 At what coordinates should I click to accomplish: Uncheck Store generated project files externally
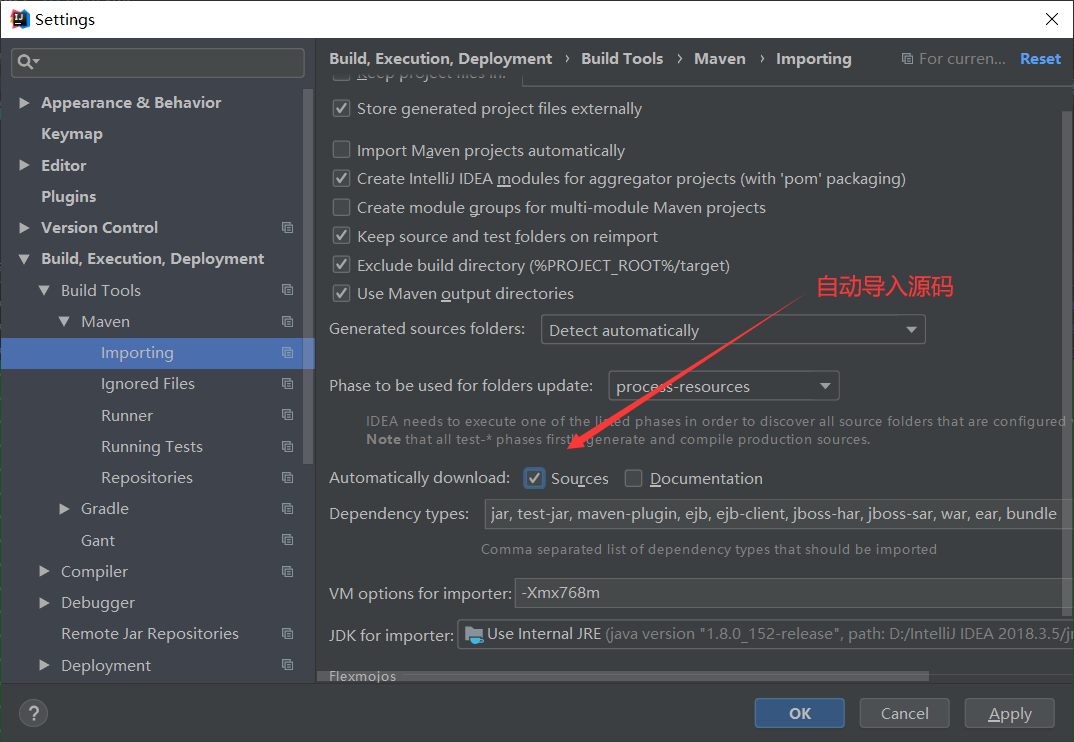[x=341, y=108]
